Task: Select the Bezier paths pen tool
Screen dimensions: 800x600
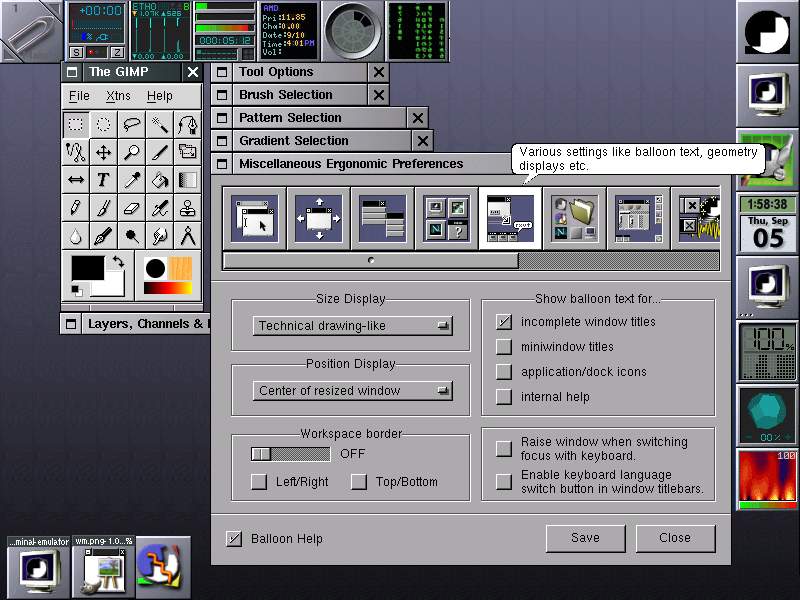Action: 187,124
